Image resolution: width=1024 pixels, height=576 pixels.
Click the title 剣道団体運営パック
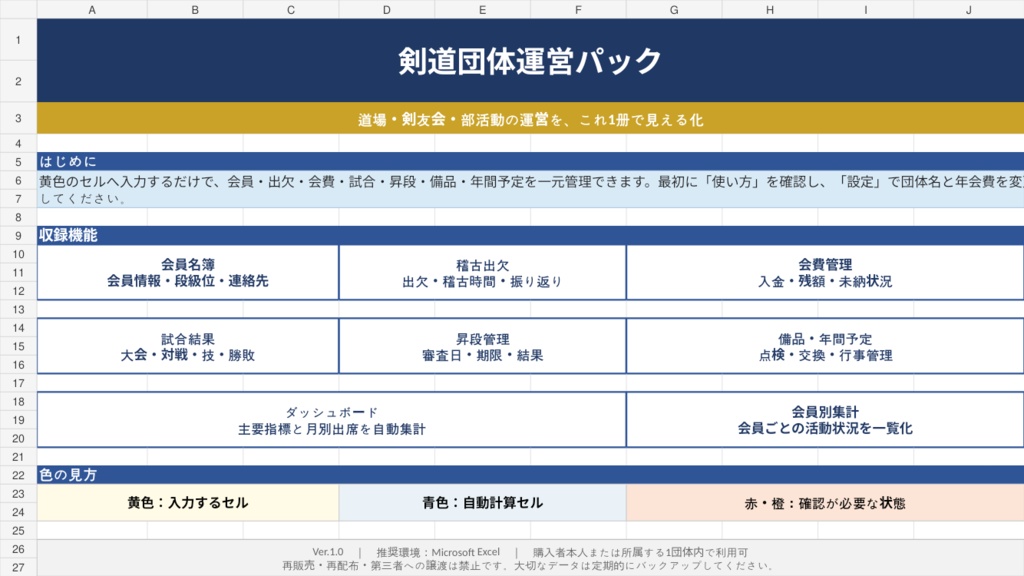(530, 61)
